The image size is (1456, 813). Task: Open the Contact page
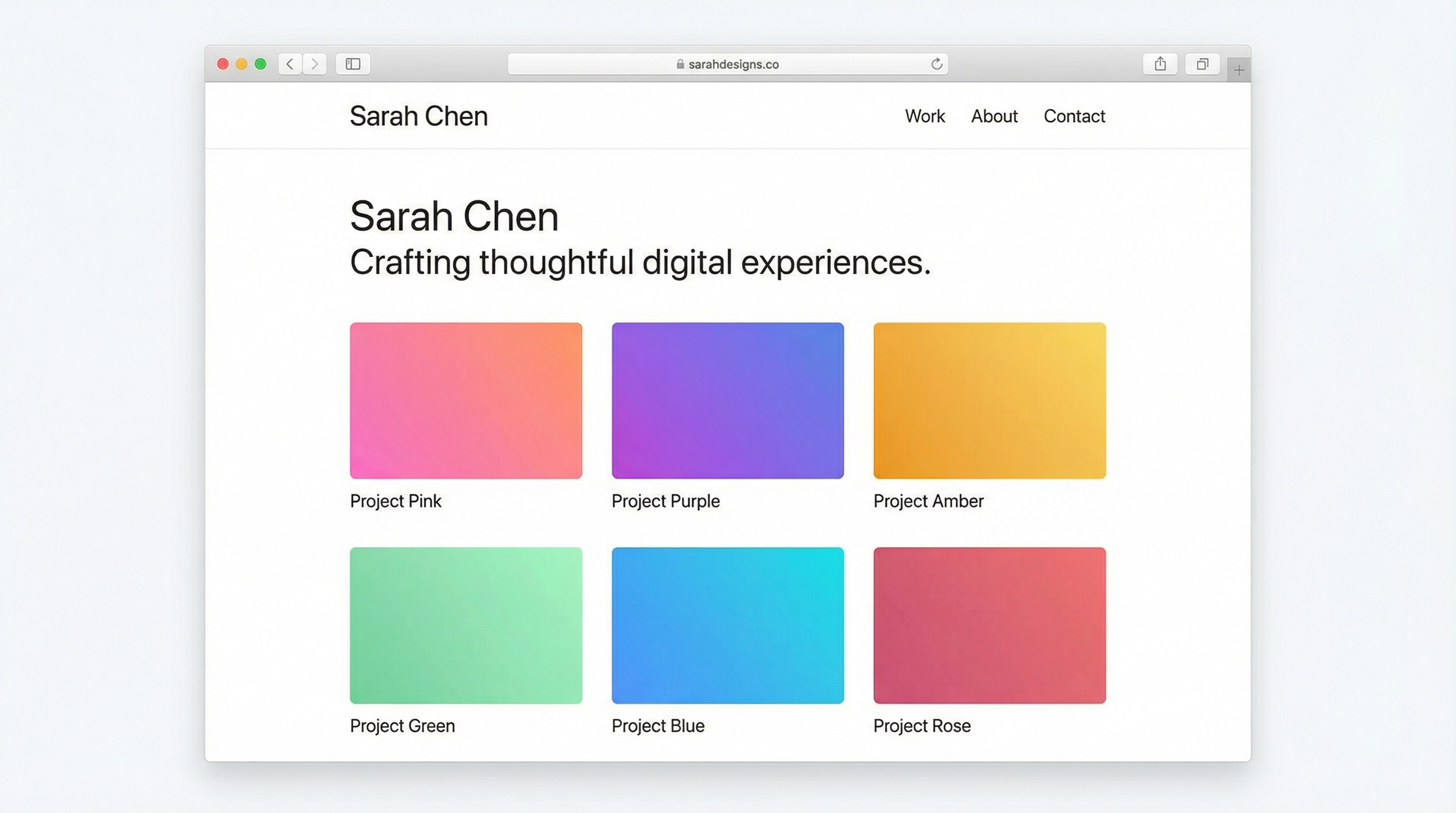click(x=1075, y=116)
